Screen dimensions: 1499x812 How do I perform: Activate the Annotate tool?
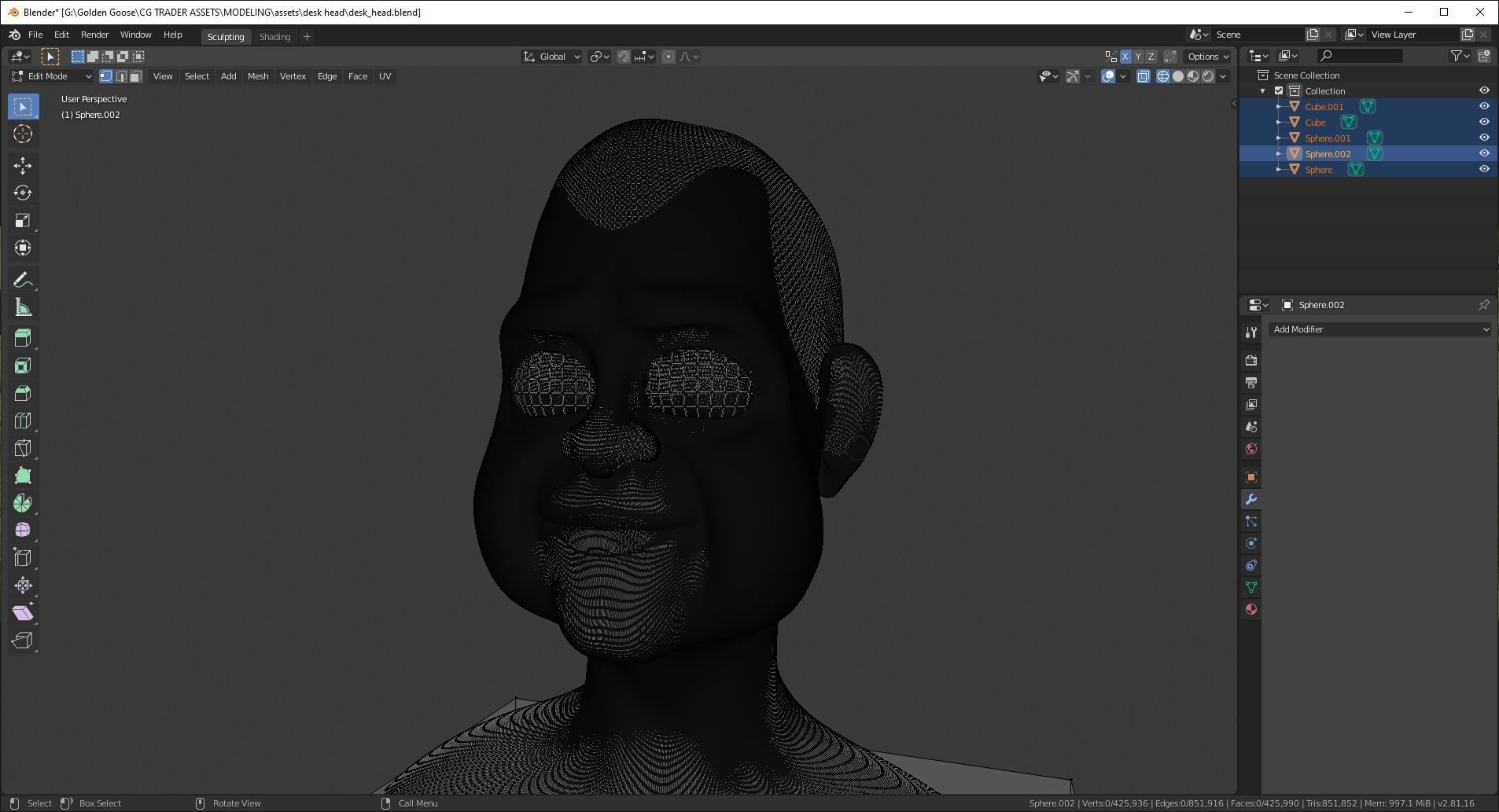point(23,278)
